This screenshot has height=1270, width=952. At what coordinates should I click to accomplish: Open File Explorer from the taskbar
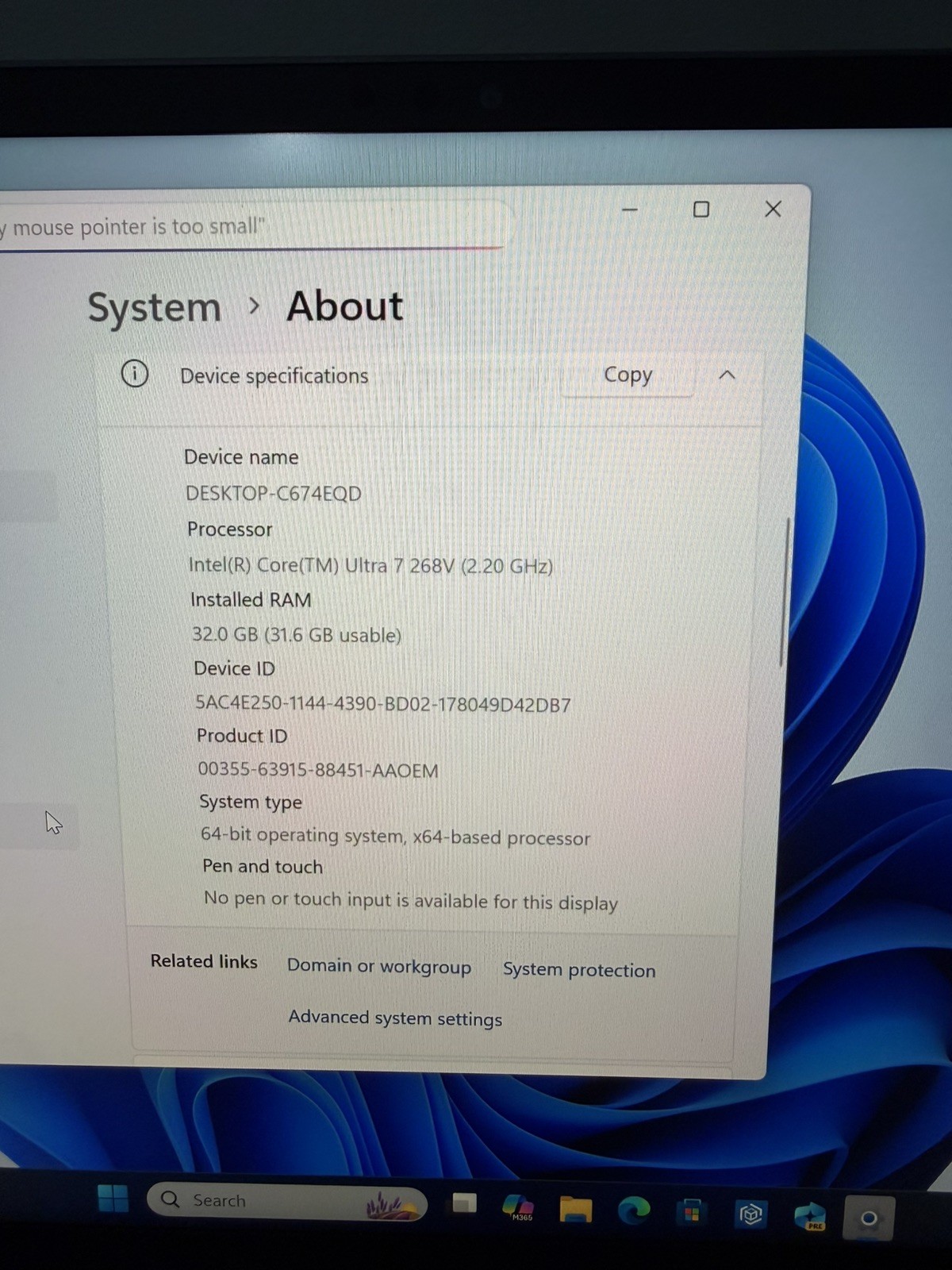576,1210
